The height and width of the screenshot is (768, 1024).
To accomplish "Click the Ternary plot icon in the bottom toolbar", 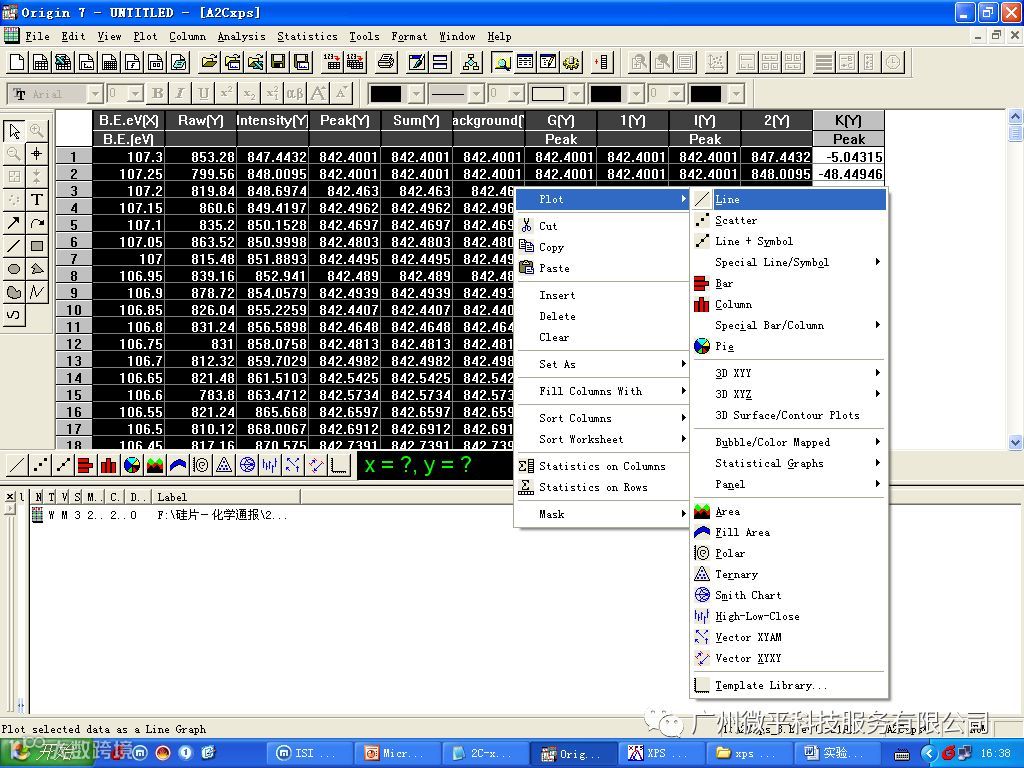I will [224, 465].
